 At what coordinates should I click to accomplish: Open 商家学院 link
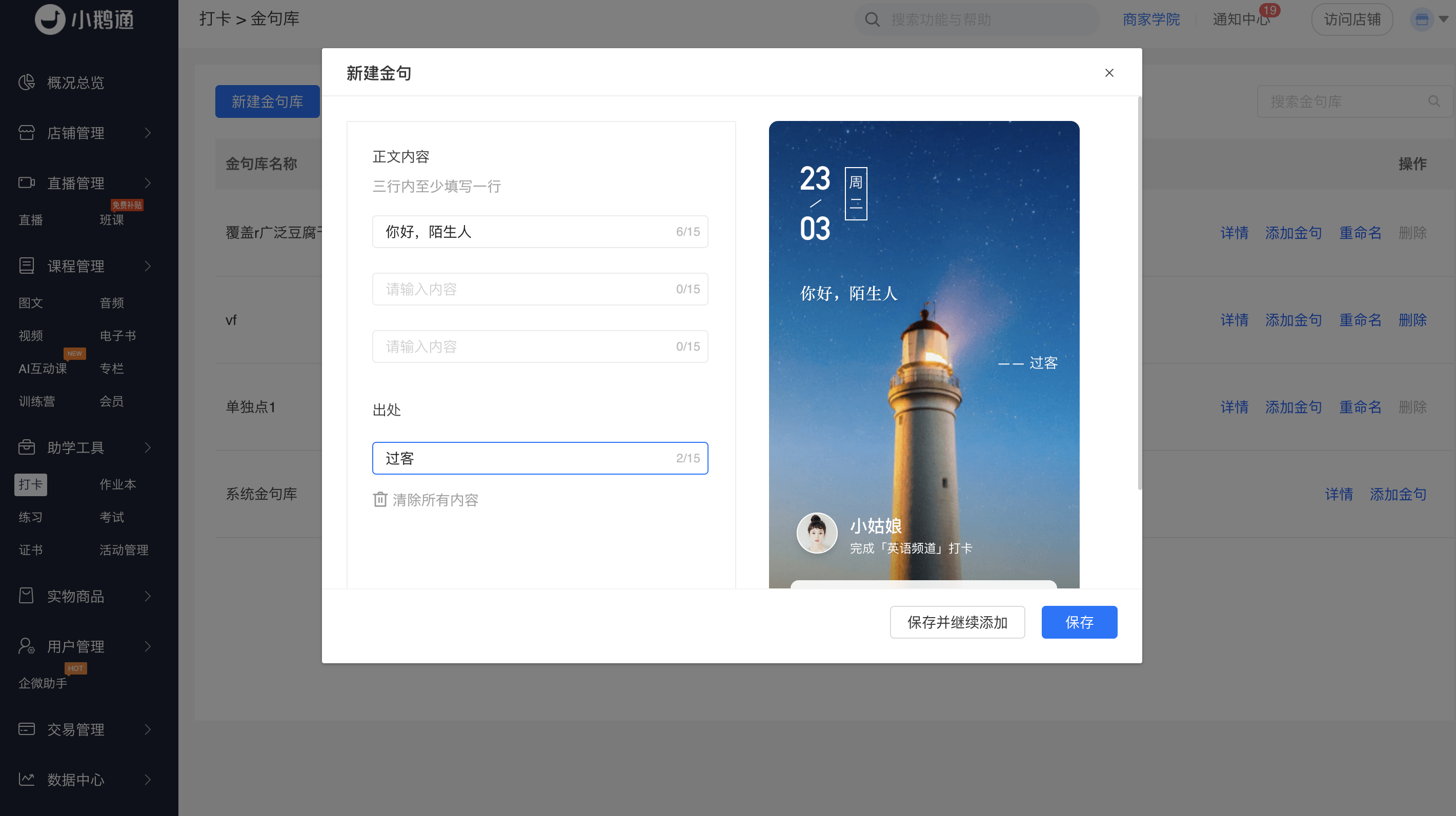tap(1151, 20)
